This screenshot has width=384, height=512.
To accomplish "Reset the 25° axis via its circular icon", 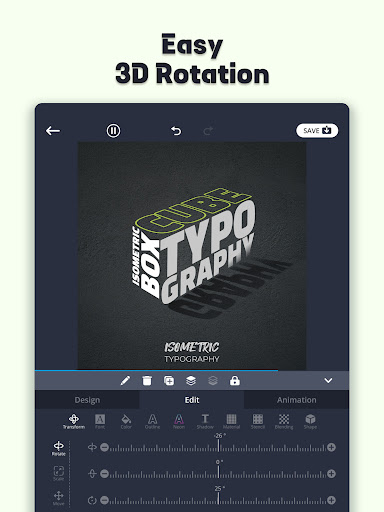I will click(92, 500).
